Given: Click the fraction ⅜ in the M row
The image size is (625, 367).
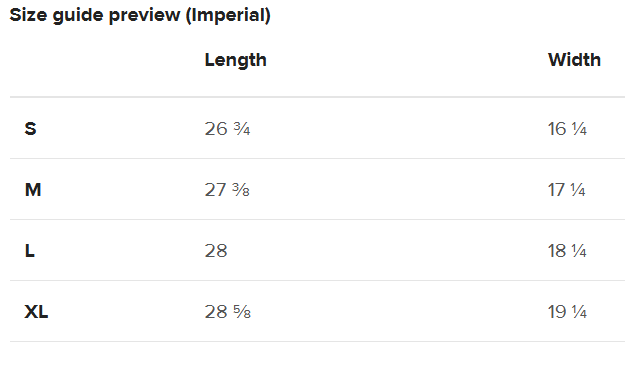Looking at the screenshot, I should point(241,190).
